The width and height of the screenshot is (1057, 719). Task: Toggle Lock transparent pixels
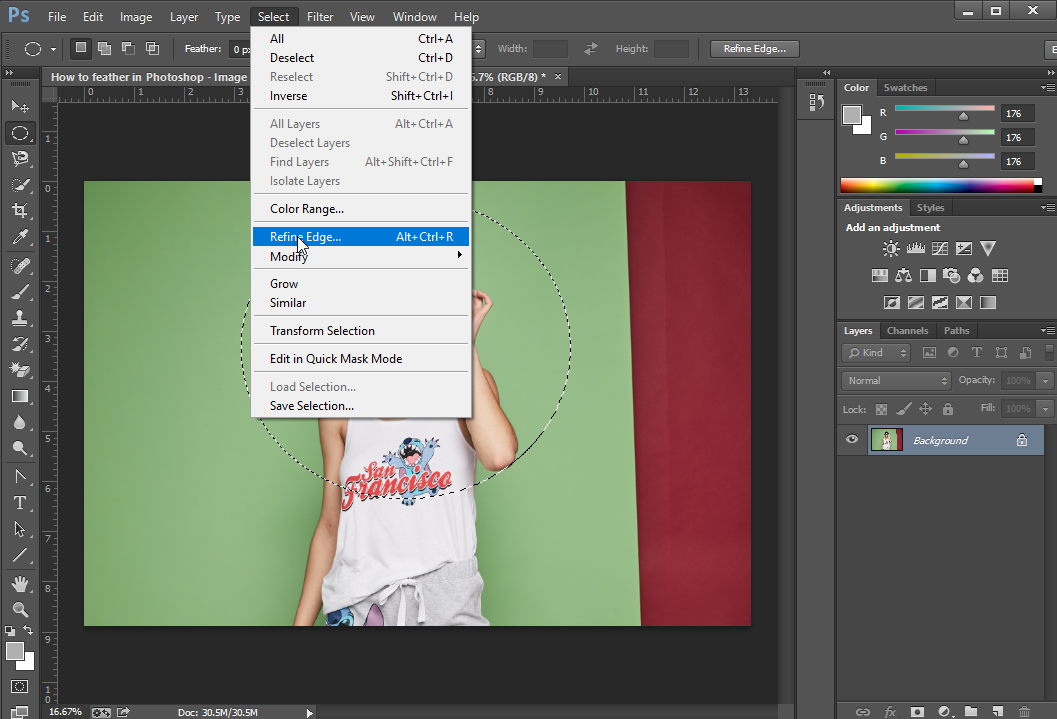pos(881,409)
